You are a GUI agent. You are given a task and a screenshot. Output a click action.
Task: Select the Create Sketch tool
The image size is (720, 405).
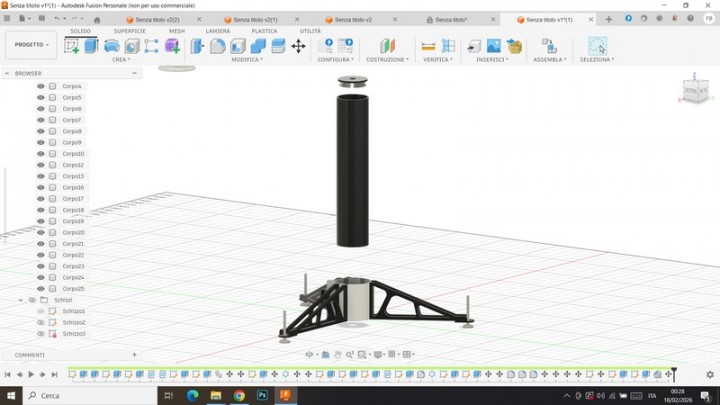pyautogui.click(x=71, y=45)
